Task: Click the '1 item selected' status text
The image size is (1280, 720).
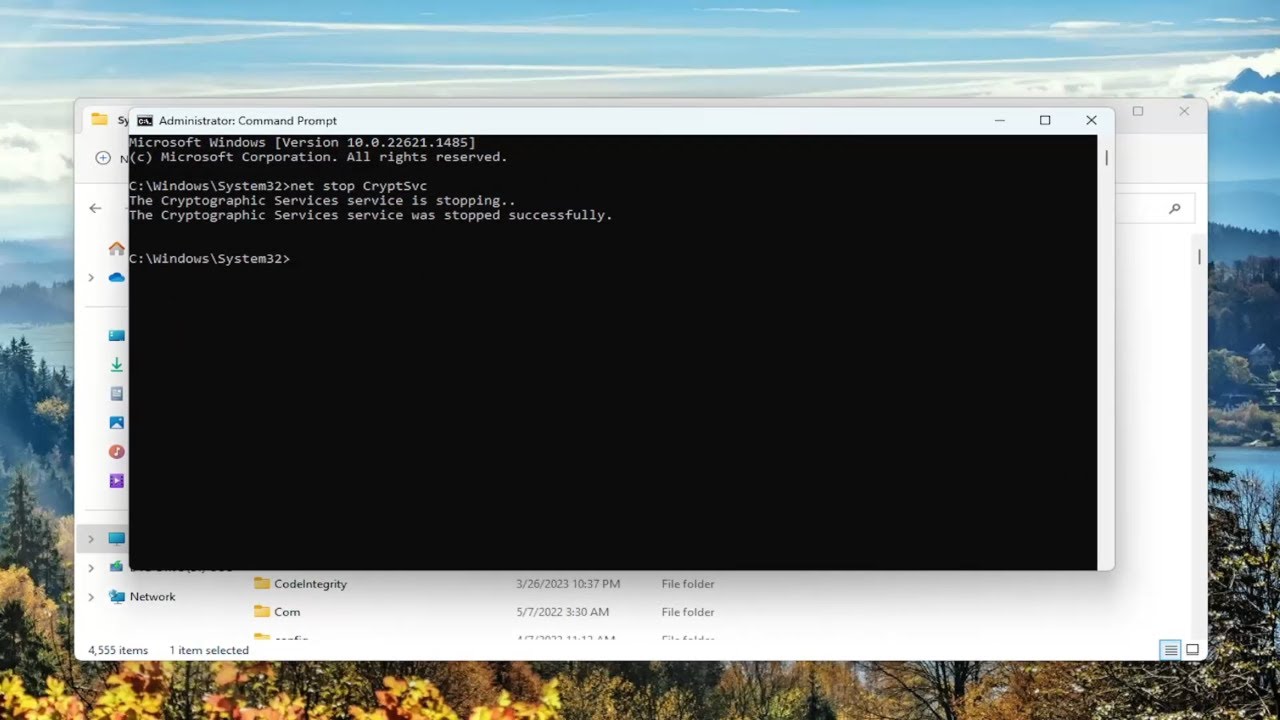Action: tap(209, 650)
